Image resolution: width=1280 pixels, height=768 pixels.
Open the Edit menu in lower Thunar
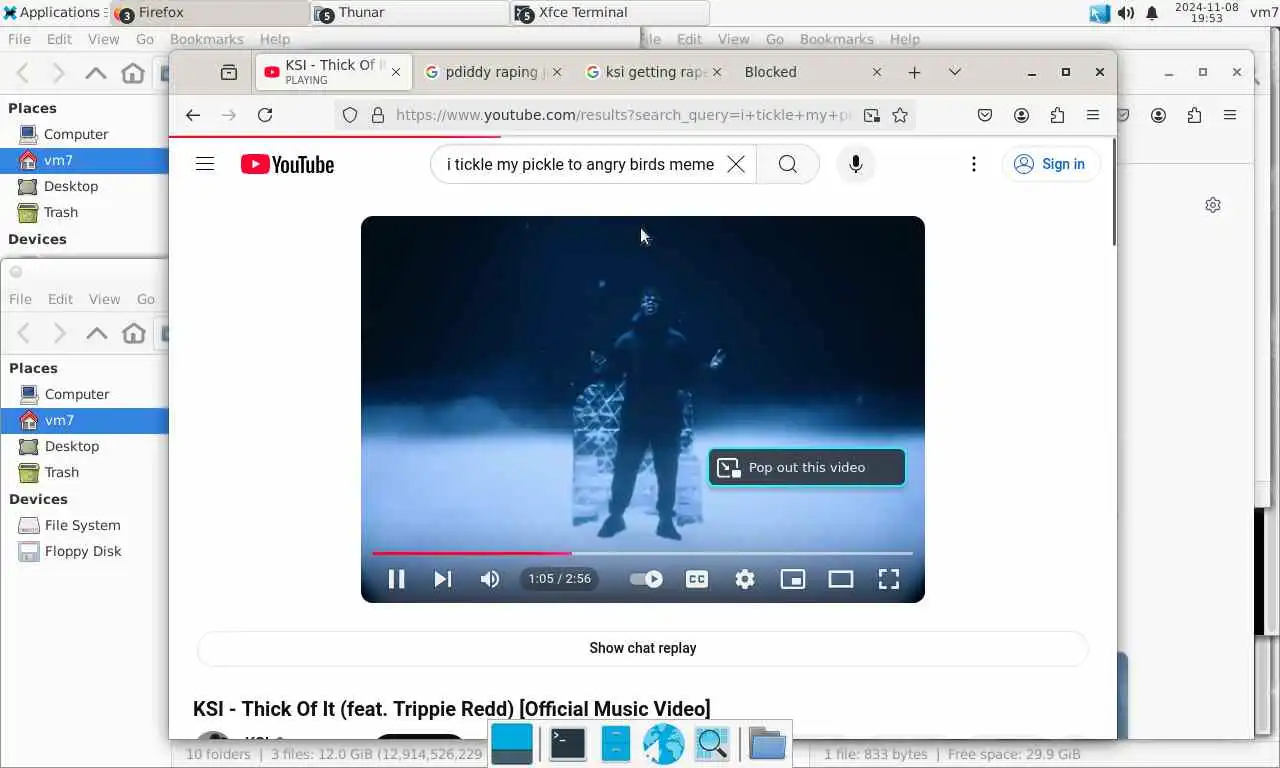point(60,299)
